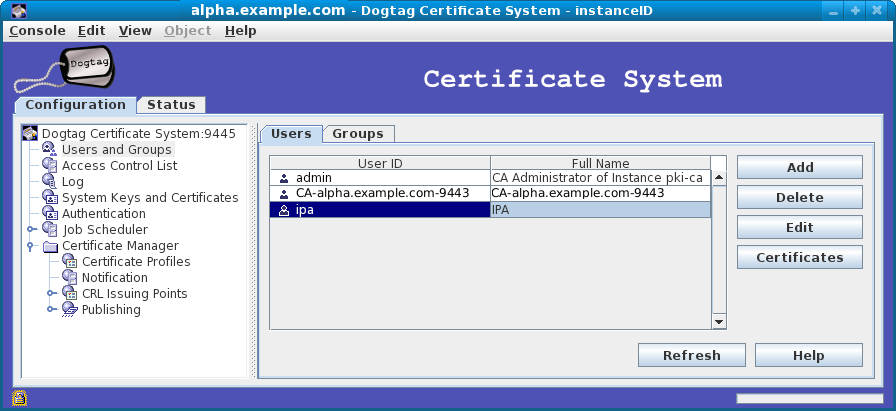Select the ipa user row

point(490,210)
